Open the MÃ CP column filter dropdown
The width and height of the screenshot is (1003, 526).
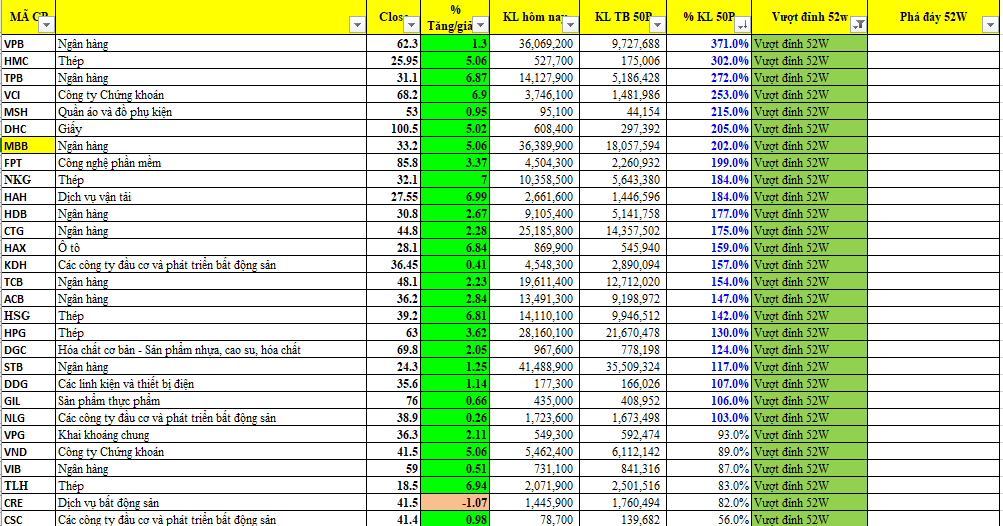tap(46, 25)
